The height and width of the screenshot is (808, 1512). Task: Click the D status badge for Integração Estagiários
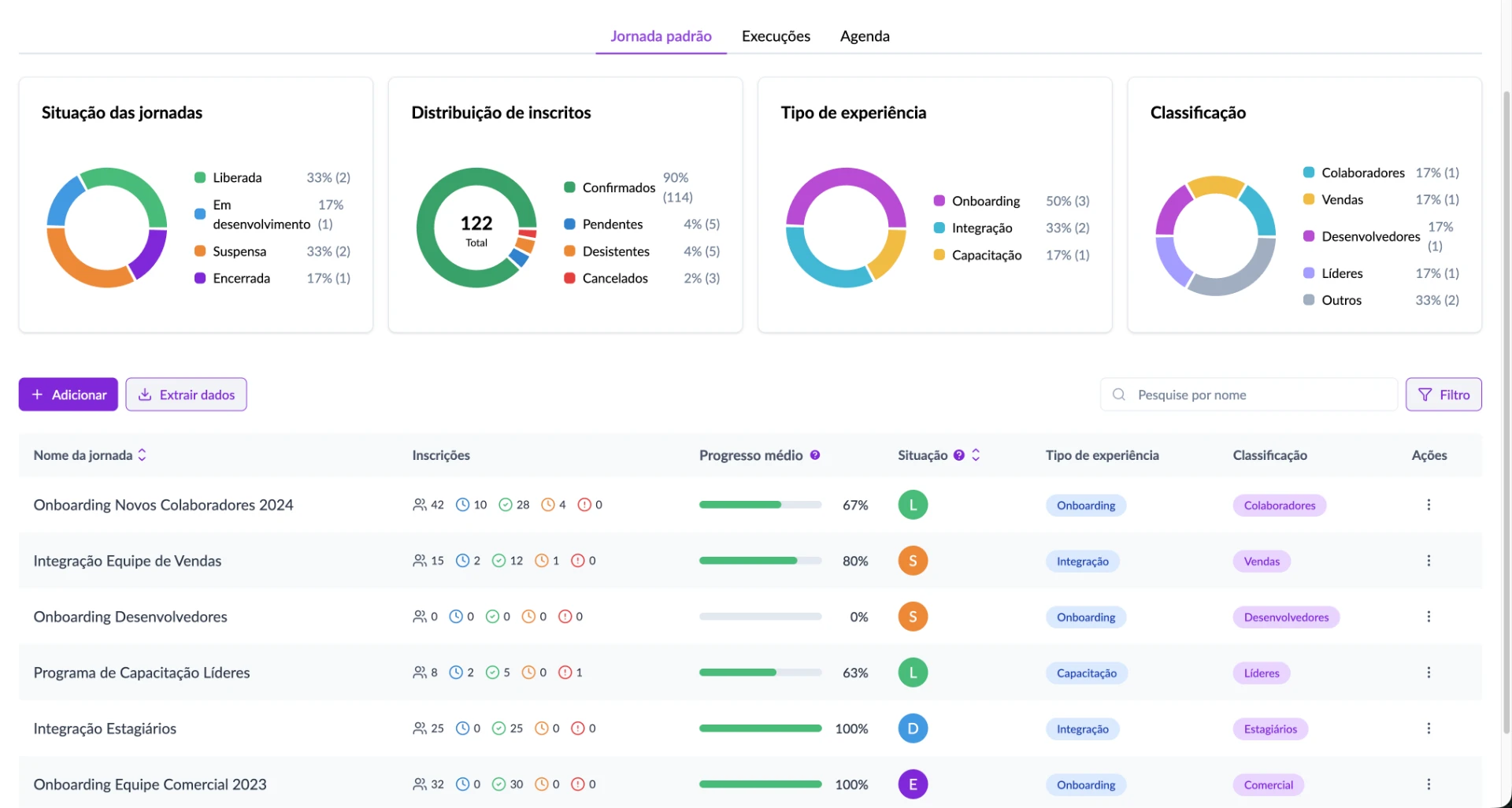point(913,728)
